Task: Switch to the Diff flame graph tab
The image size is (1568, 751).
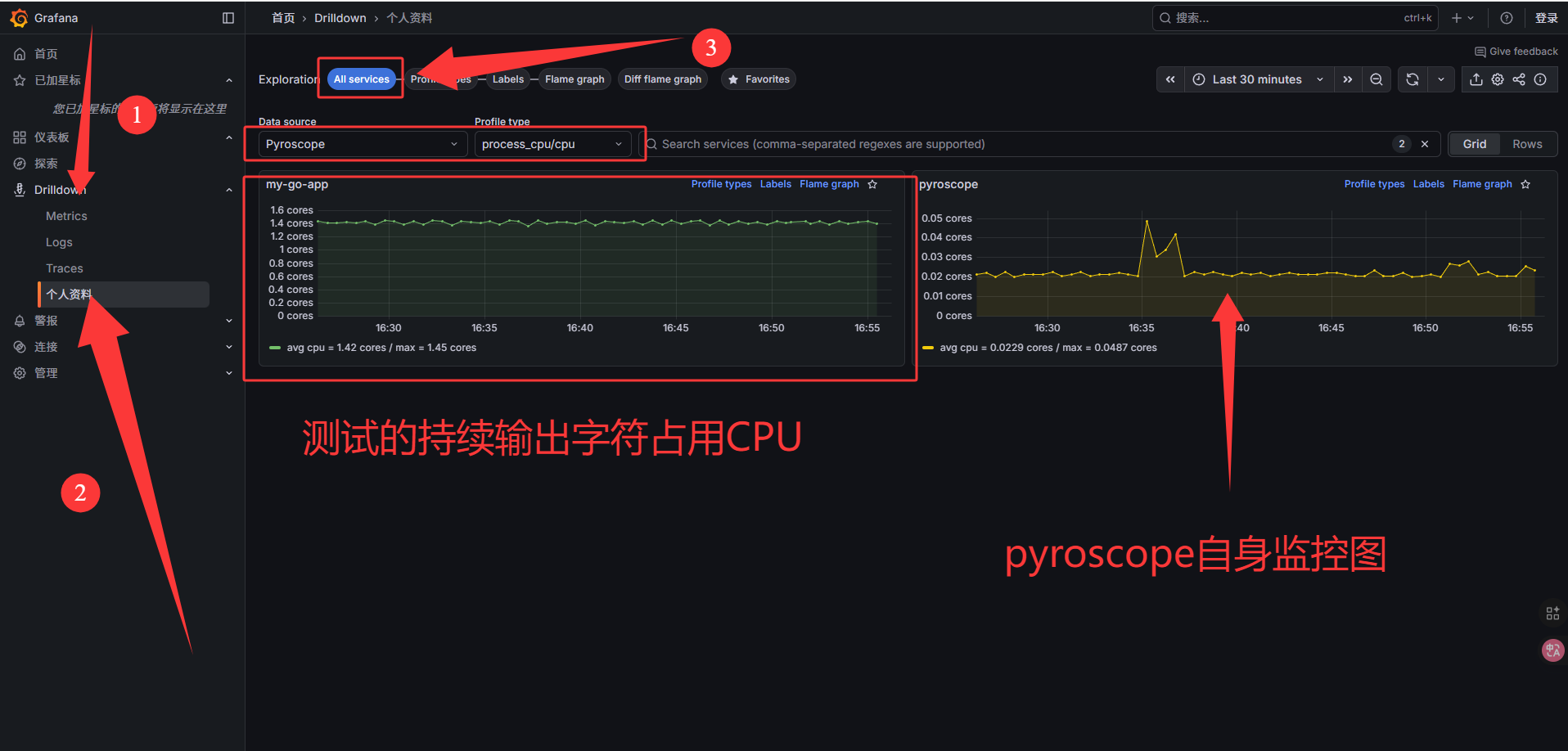Action: pos(662,79)
